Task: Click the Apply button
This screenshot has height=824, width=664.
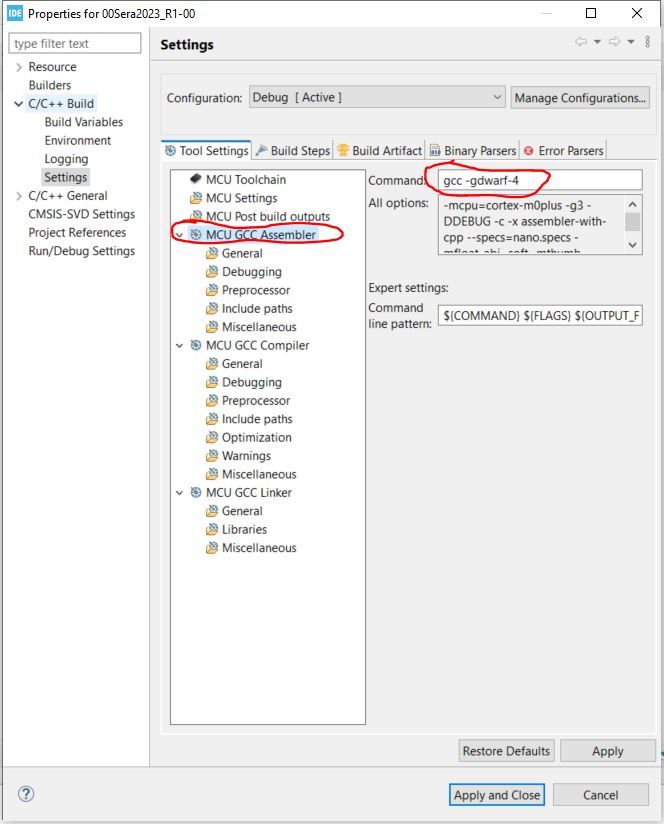Action: (x=608, y=750)
